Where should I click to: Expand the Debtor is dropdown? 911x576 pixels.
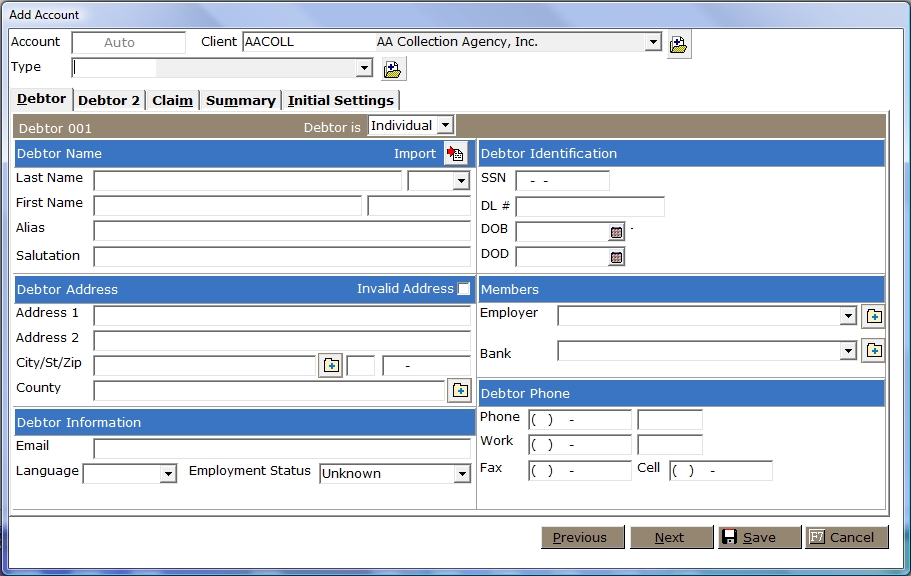click(445, 126)
